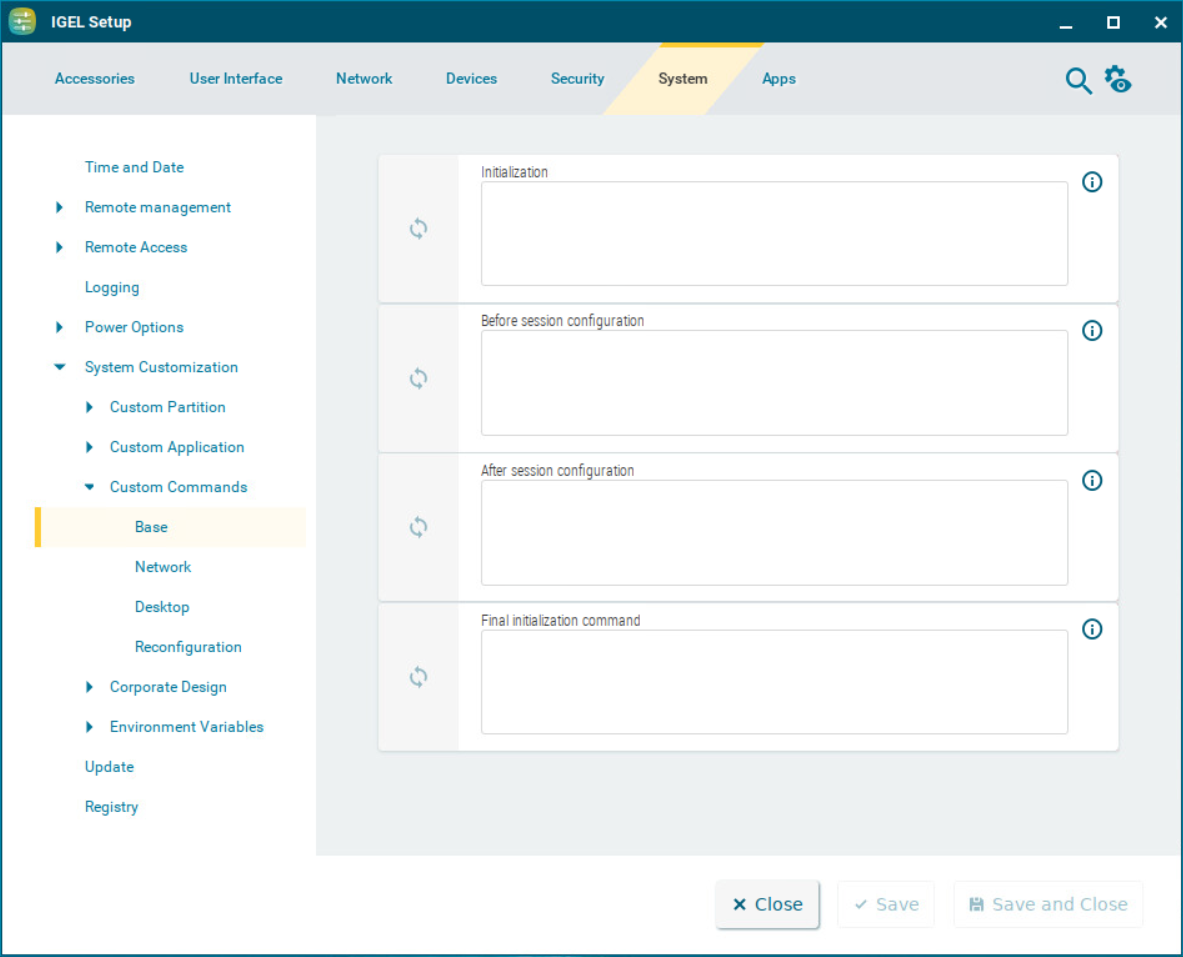The height and width of the screenshot is (957, 1183).
Task: Click inside the Initialization text box
Action: 773,234
